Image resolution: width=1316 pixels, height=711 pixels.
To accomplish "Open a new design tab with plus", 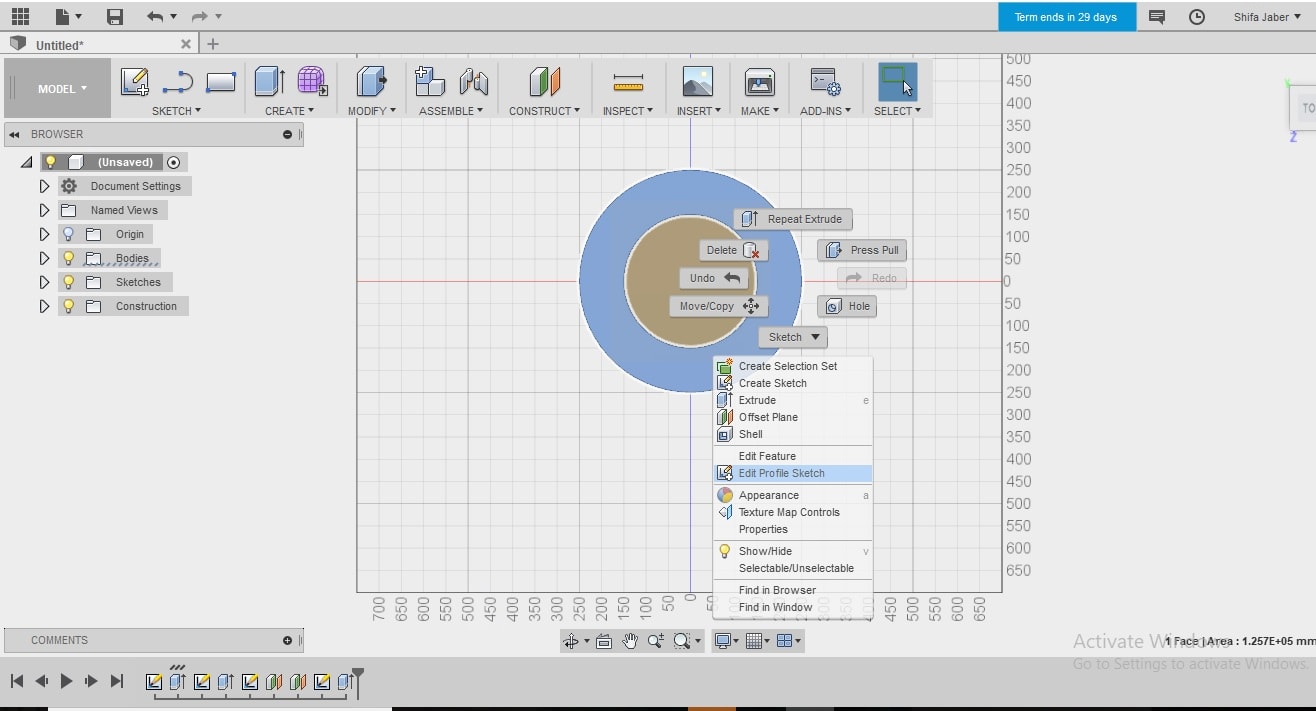I will [213, 44].
